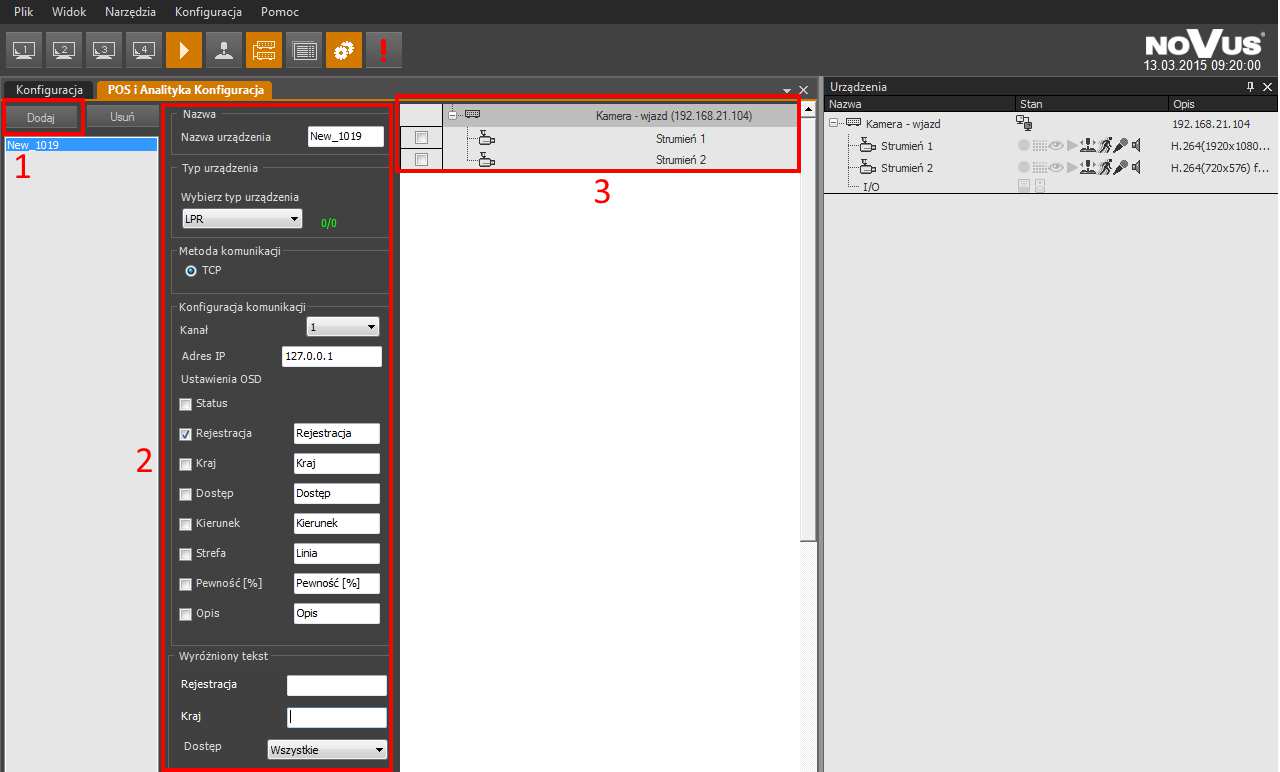1280x772 pixels.
Task: Collapse Kamera - wjazd (192.168.21.104) in center list
Action: (x=453, y=116)
